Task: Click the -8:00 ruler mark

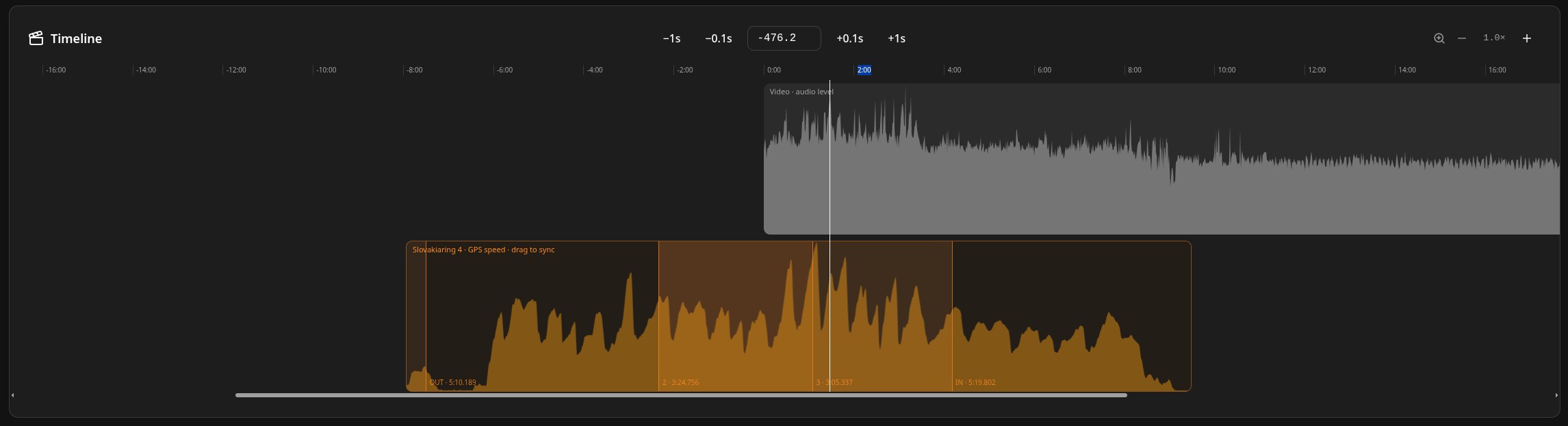Action: tap(414, 70)
